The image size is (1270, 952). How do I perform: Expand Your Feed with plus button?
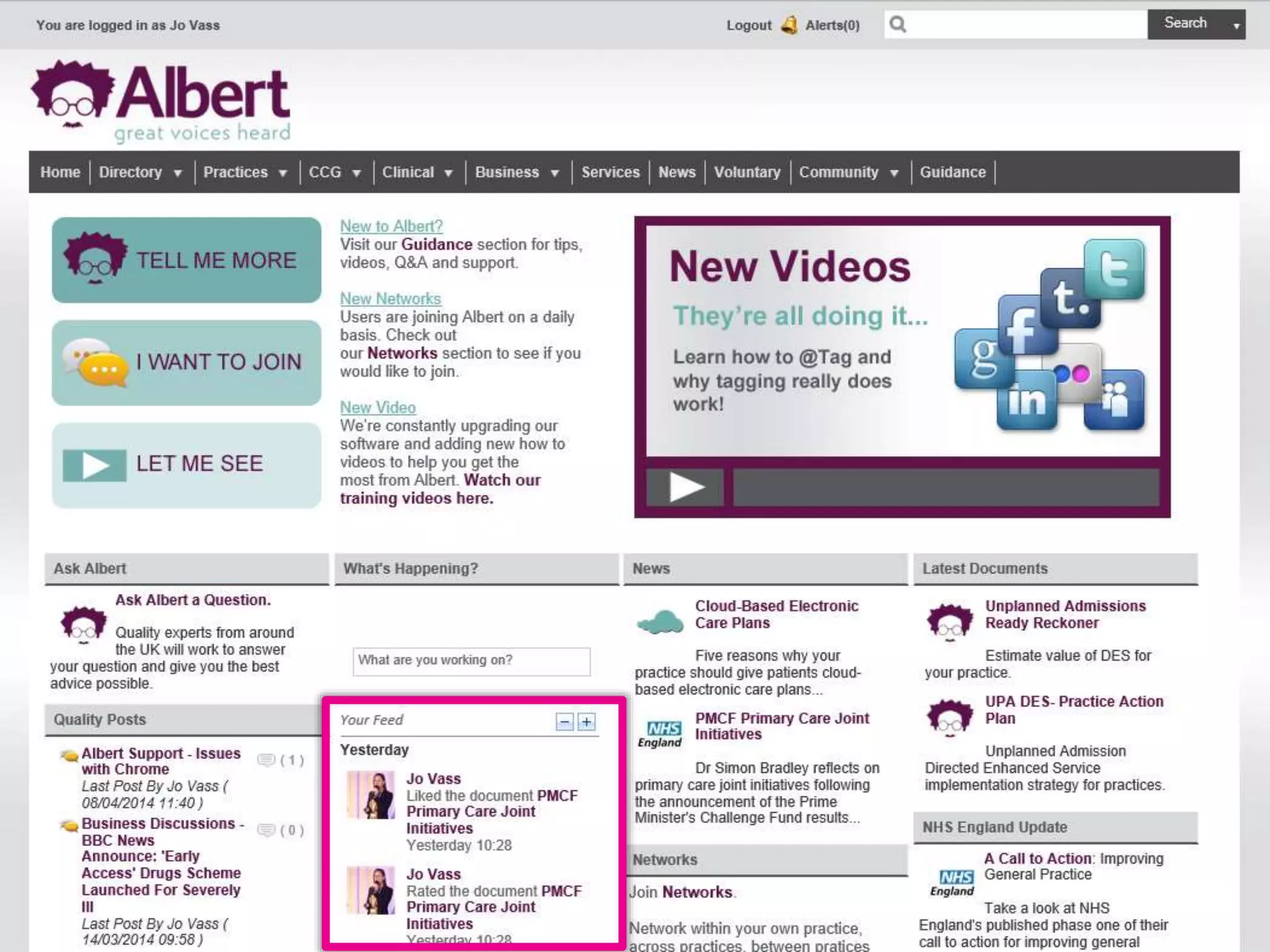(586, 721)
